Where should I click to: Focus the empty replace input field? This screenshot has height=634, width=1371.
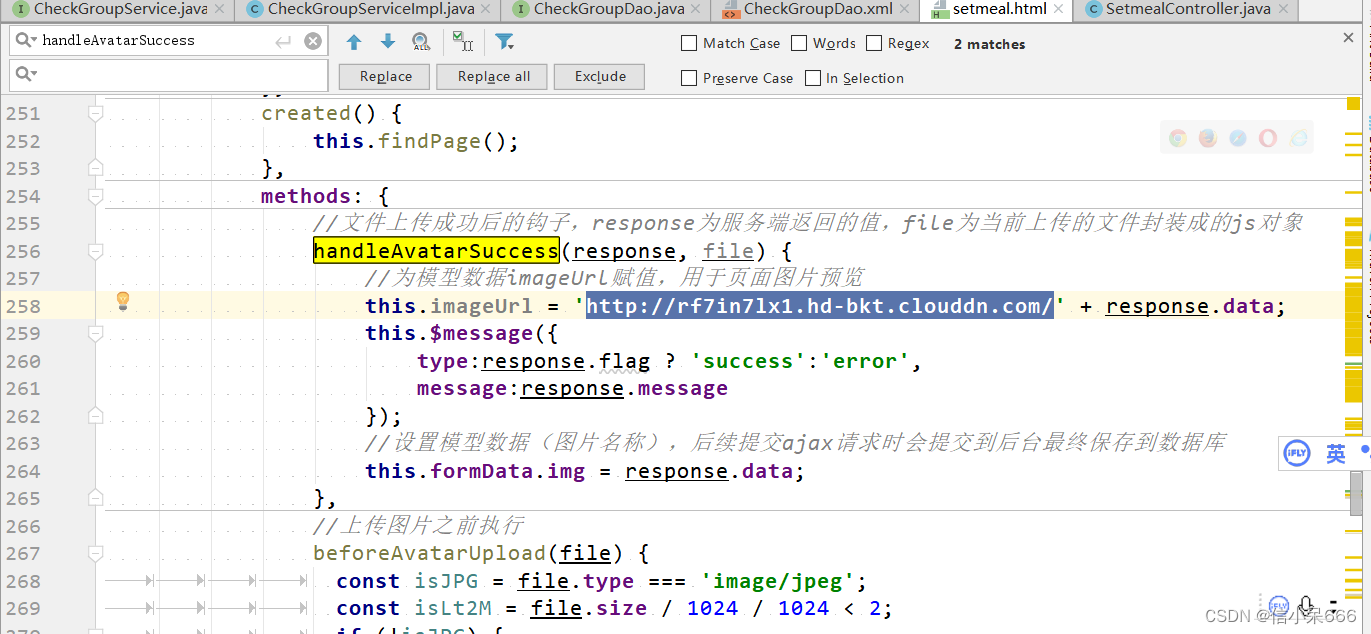point(168,75)
